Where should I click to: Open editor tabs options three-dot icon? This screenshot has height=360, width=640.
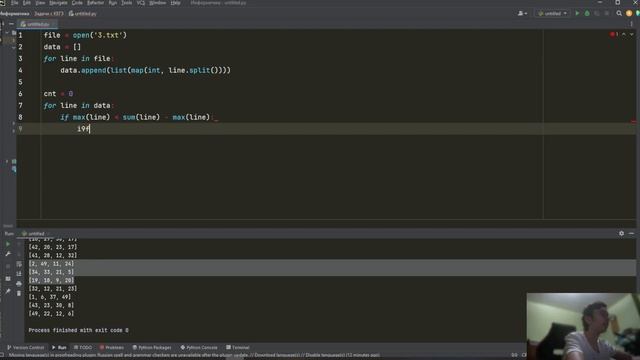[631, 24]
